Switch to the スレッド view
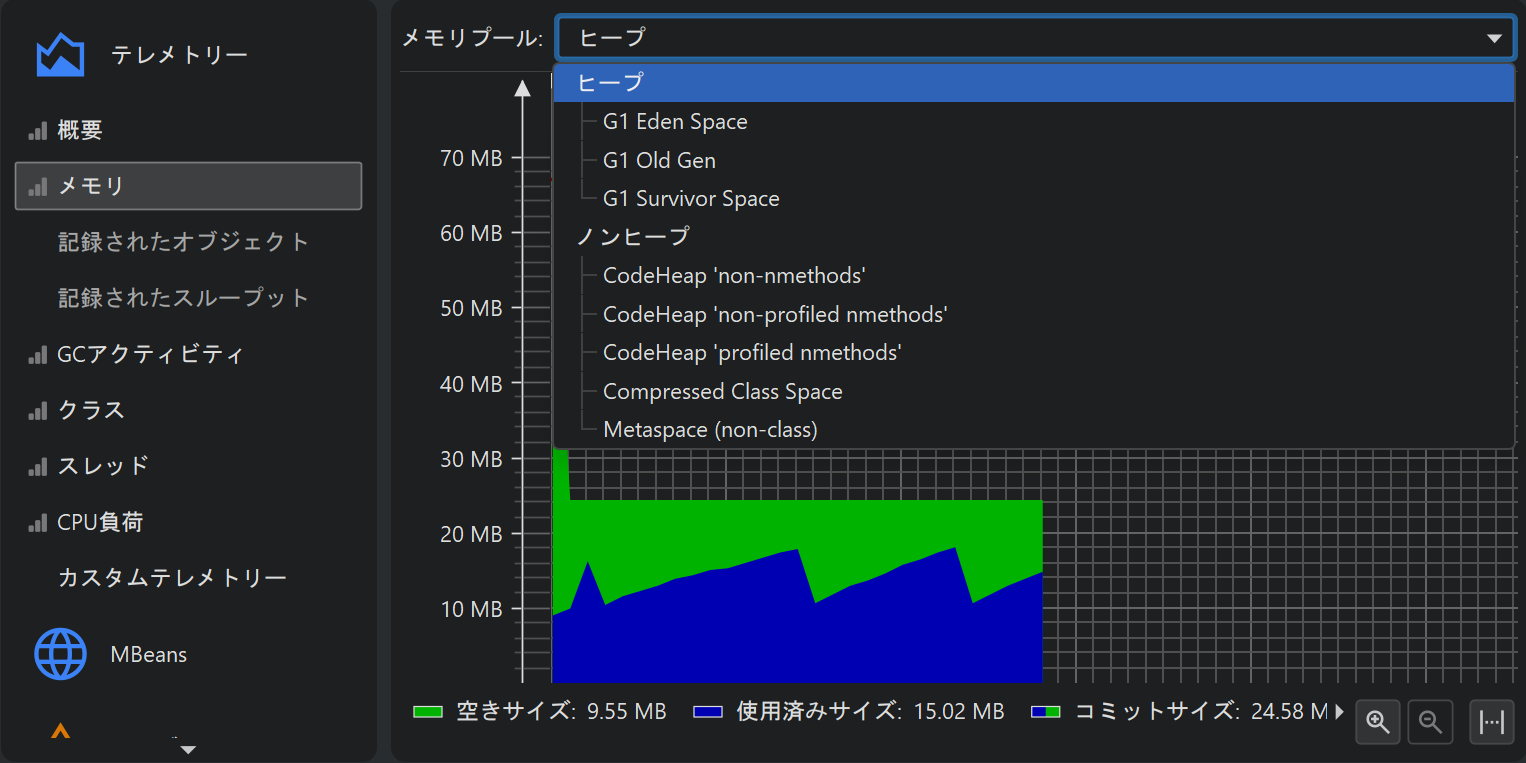 point(103,466)
